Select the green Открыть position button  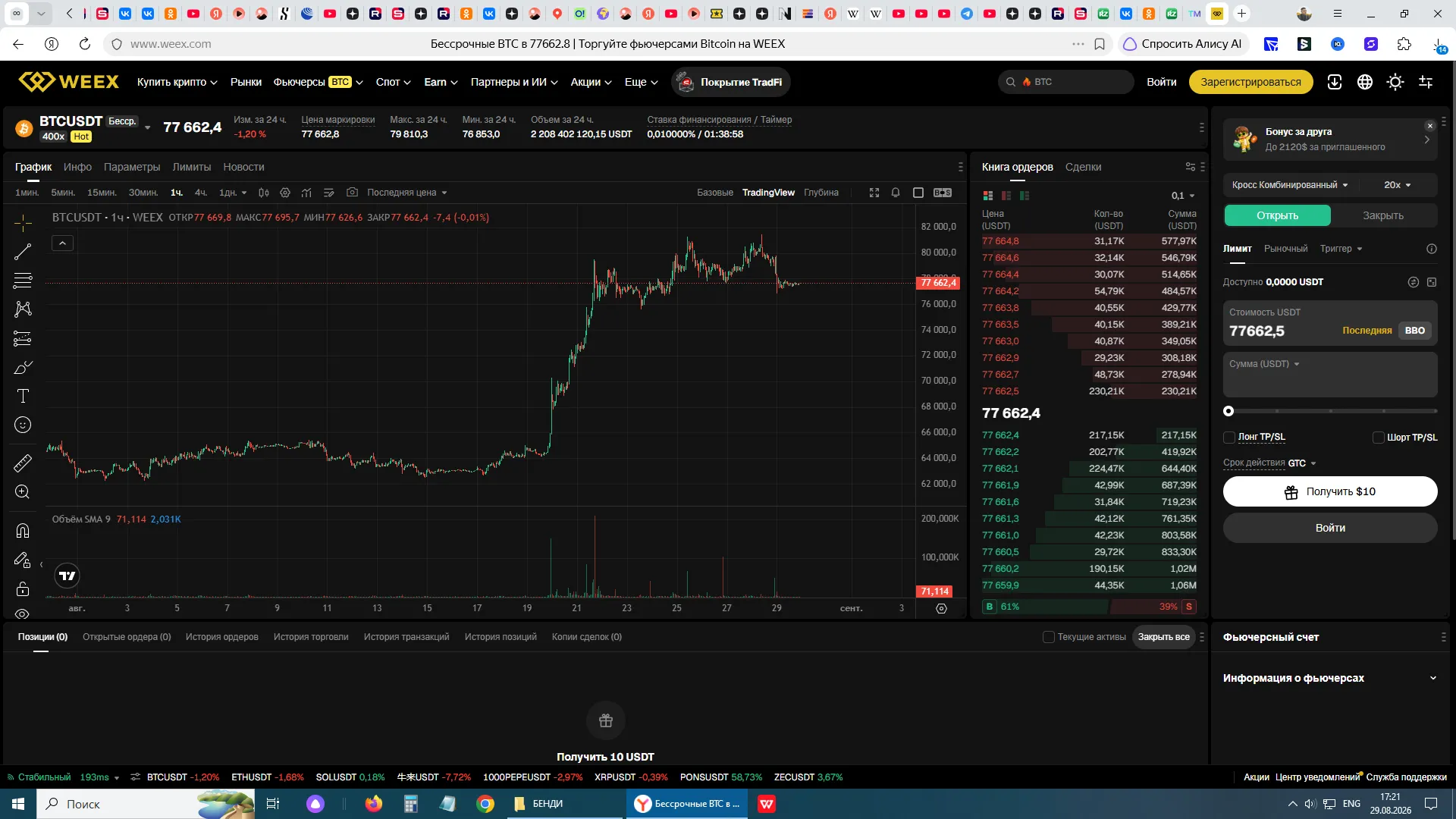point(1277,215)
